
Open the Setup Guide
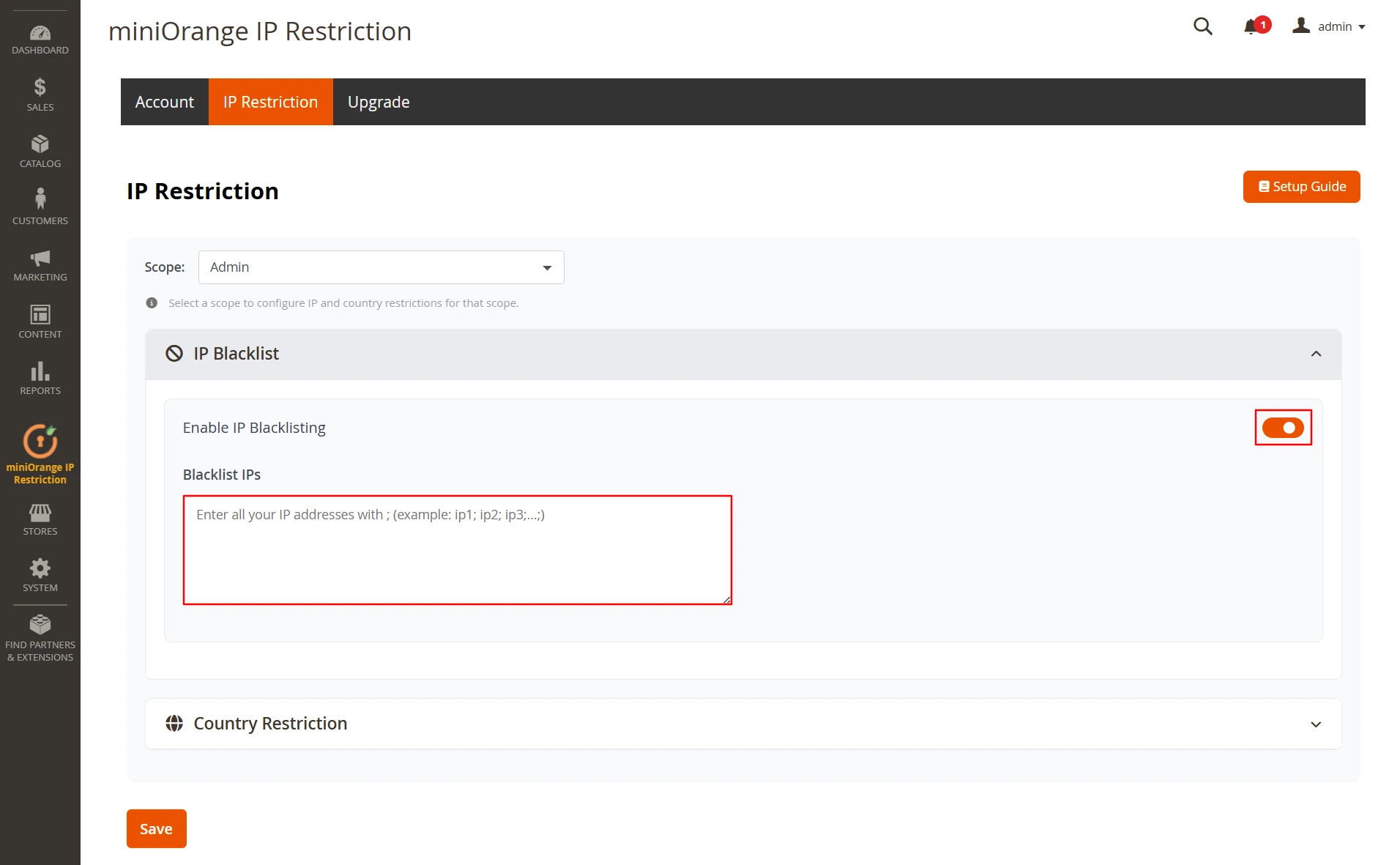tap(1301, 187)
